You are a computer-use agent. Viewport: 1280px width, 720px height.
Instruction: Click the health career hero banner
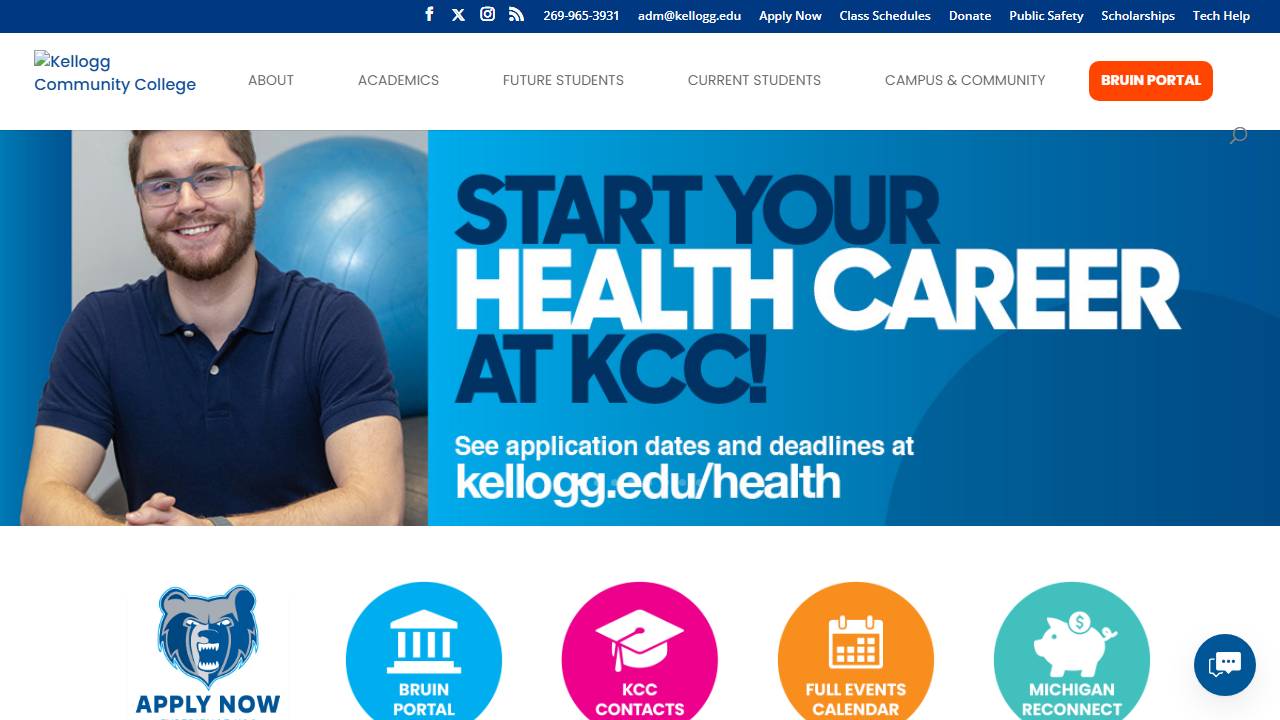coord(640,328)
